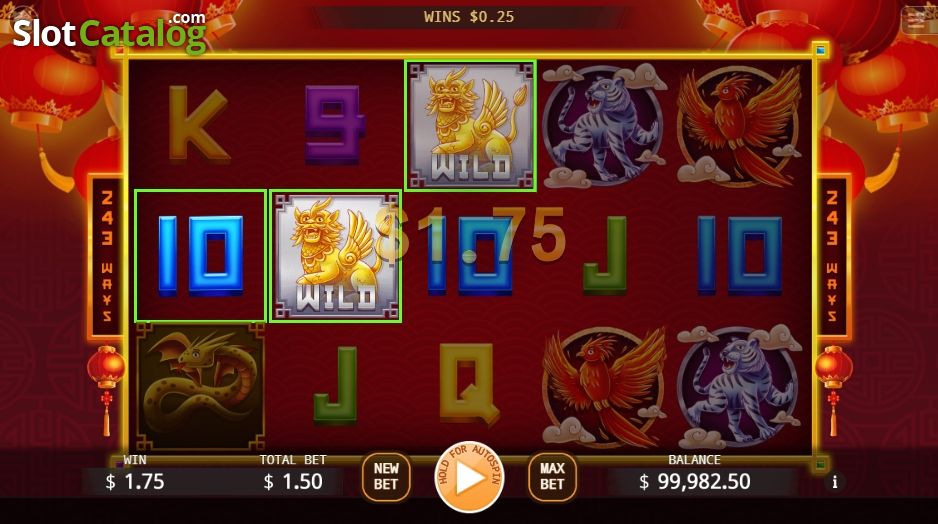This screenshot has width=938, height=524.
Task: Click the WIN amount display
Action: pyautogui.click(x=135, y=482)
